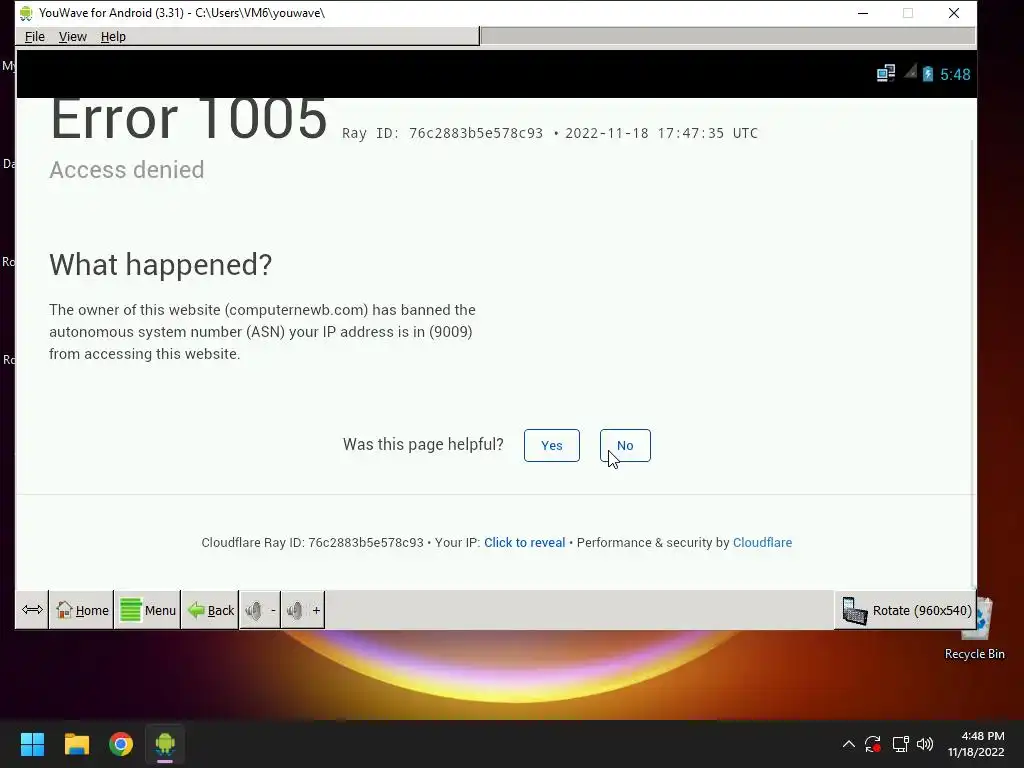Click the No feedback button
The height and width of the screenshot is (768, 1024).
coord(625,445)
